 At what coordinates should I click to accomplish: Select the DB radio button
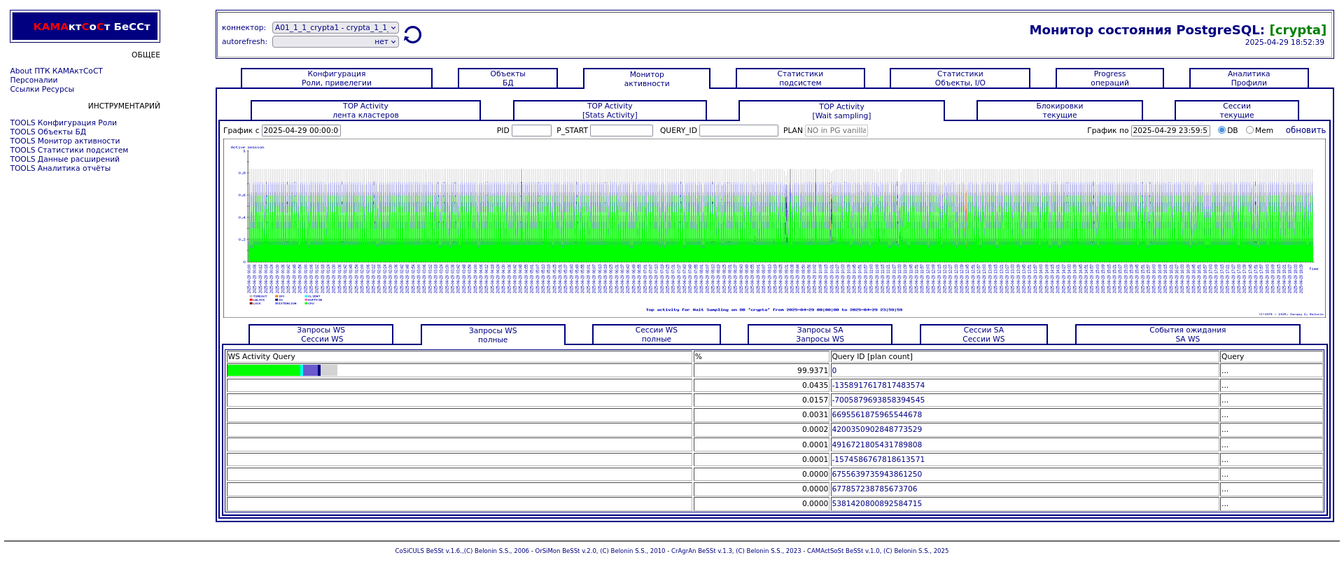(1221, 130)
